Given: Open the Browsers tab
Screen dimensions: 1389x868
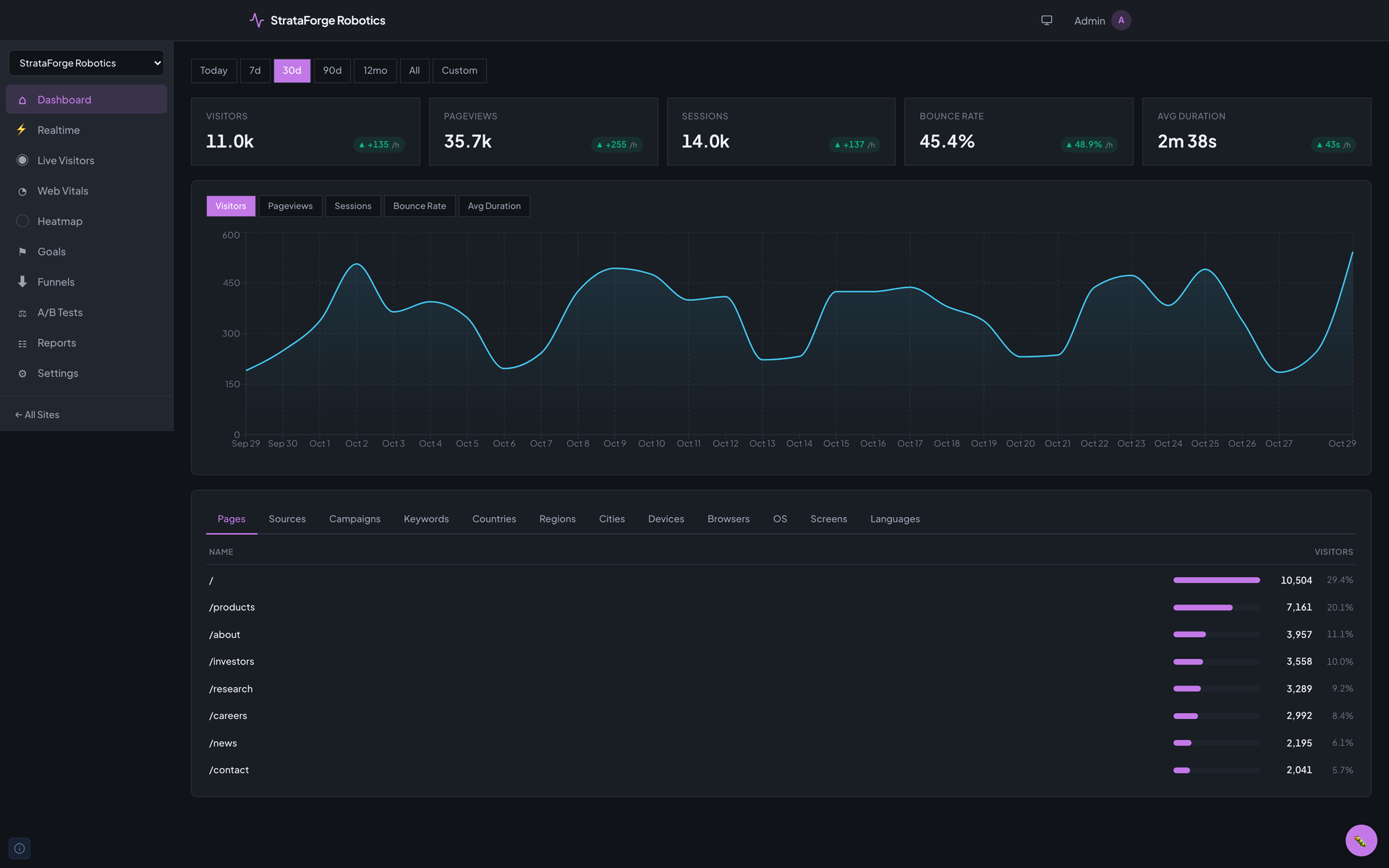Looking at the screenshot, I should [729, 519].
